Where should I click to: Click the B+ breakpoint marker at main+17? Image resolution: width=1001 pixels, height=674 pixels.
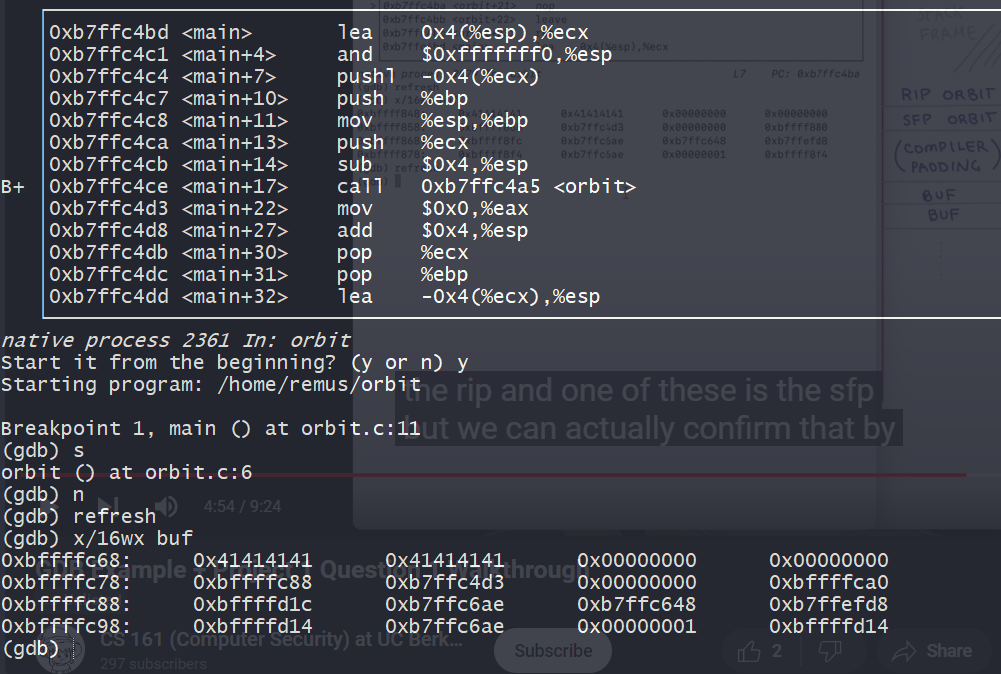(13, 187)
